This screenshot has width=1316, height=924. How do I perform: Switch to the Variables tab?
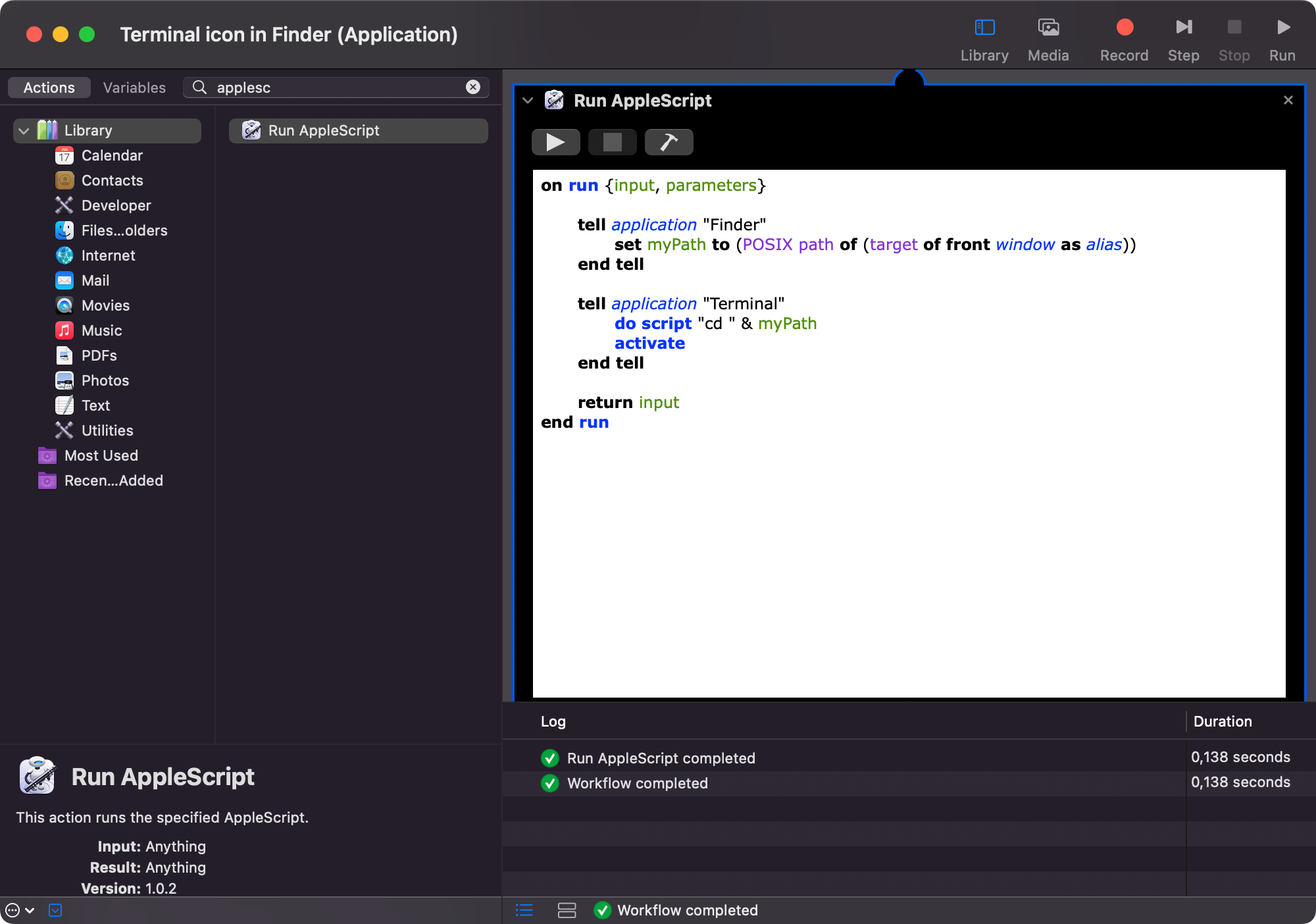pos(134,88)
